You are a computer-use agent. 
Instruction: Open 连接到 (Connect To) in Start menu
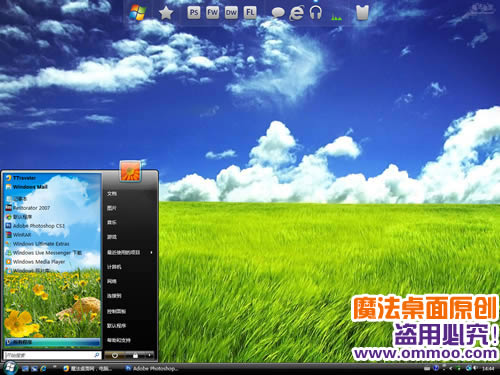point(114,296)
